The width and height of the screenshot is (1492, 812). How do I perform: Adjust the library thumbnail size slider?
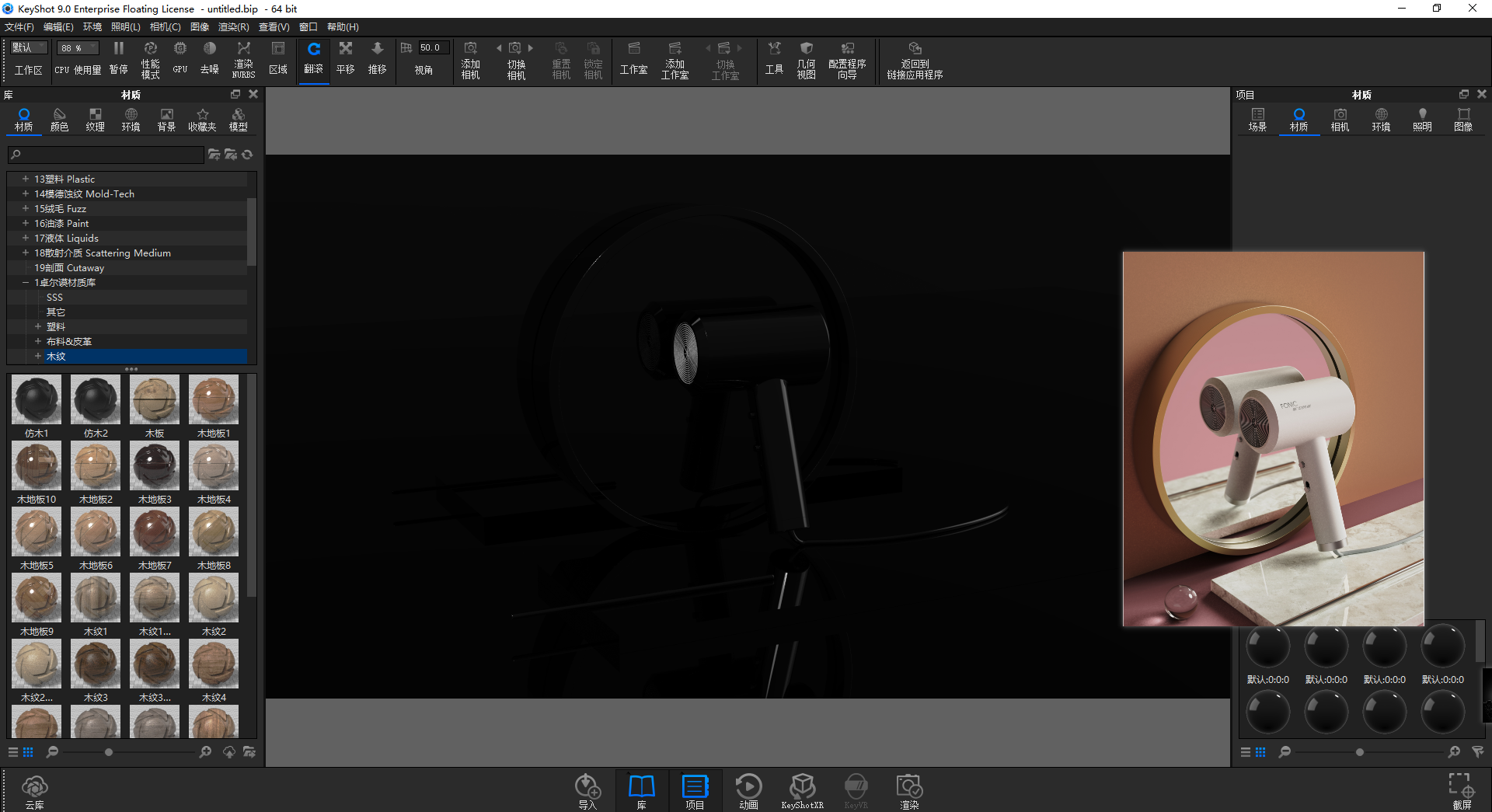(x=109, y=752)
